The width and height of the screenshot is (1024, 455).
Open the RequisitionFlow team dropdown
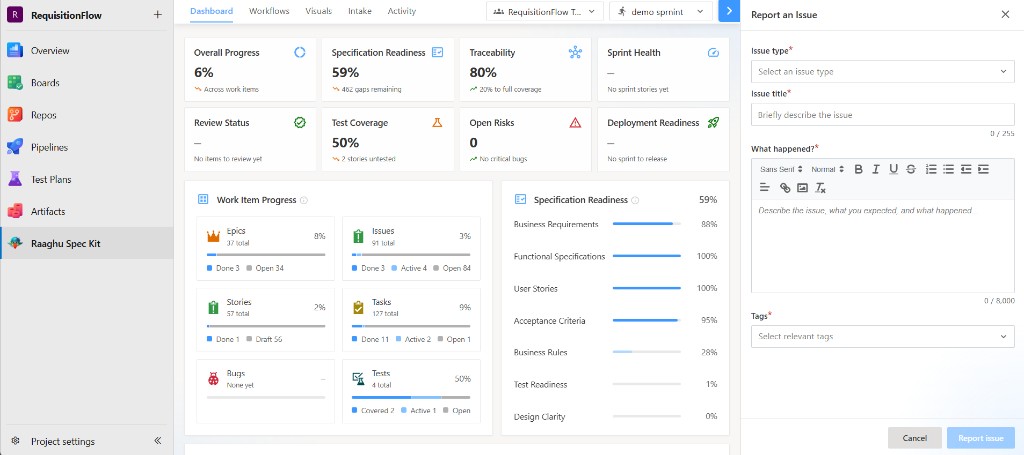pyautogui.click(x=545, y=11)
